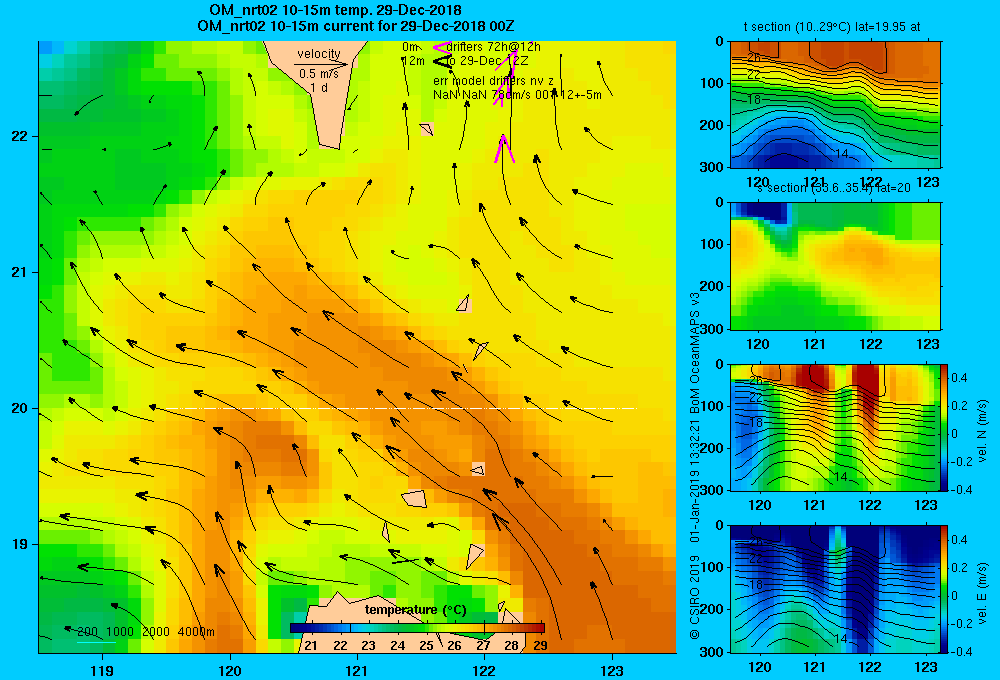Click the vel. N colorbar's 0.4 value
This screenshot has width=1000, height=680.
click(x=959, y=378)
